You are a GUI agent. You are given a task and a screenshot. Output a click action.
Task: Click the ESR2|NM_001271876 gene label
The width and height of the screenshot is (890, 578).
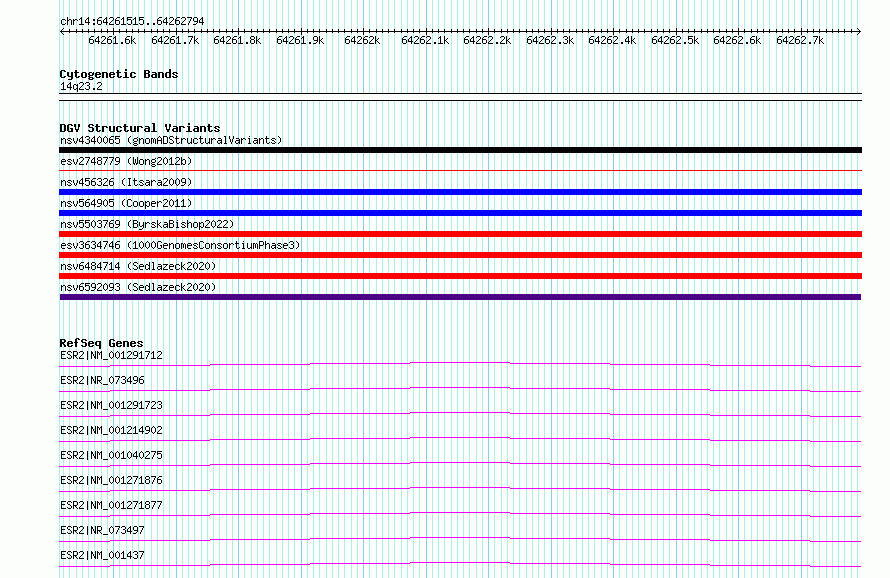111,480
